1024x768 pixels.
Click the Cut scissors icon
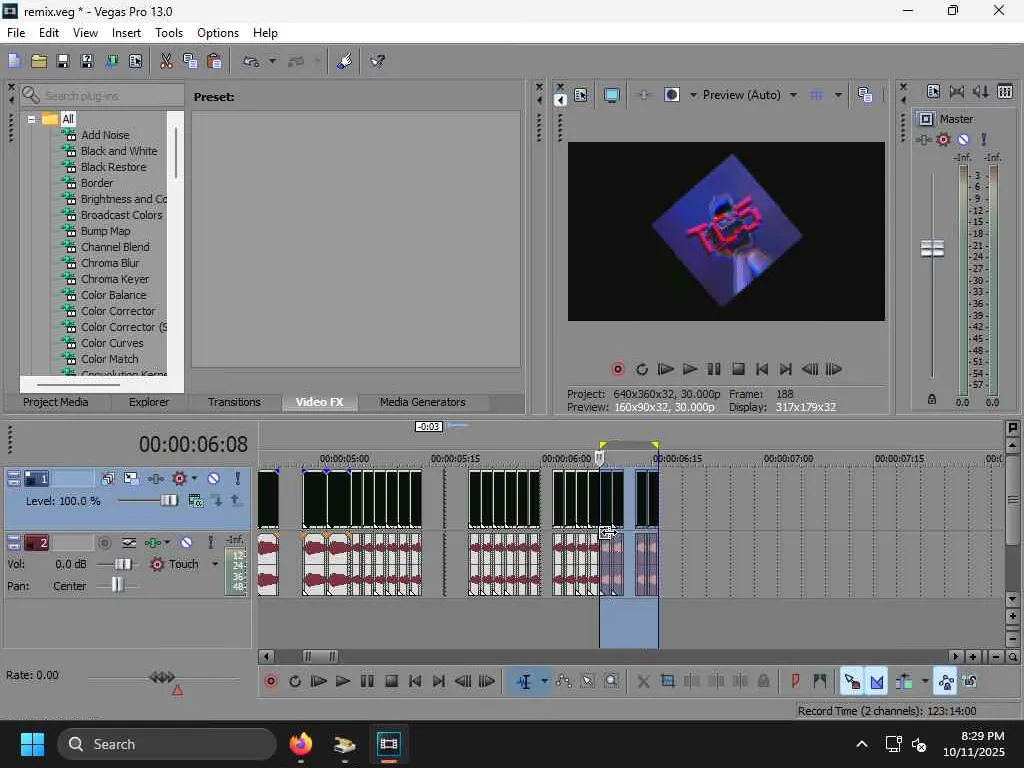click(x=166, y=61)
